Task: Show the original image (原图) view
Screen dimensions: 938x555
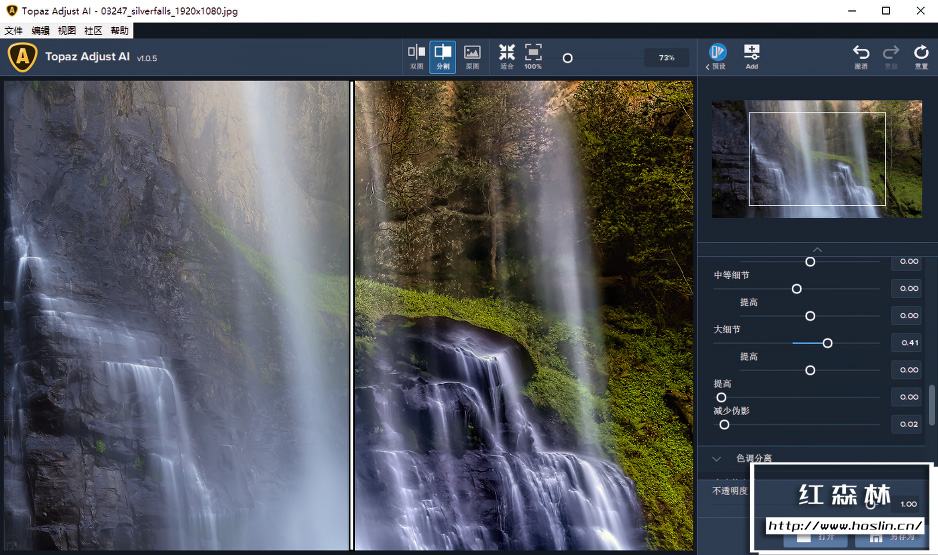Action: pyautogui.click(x=472, y=57)
